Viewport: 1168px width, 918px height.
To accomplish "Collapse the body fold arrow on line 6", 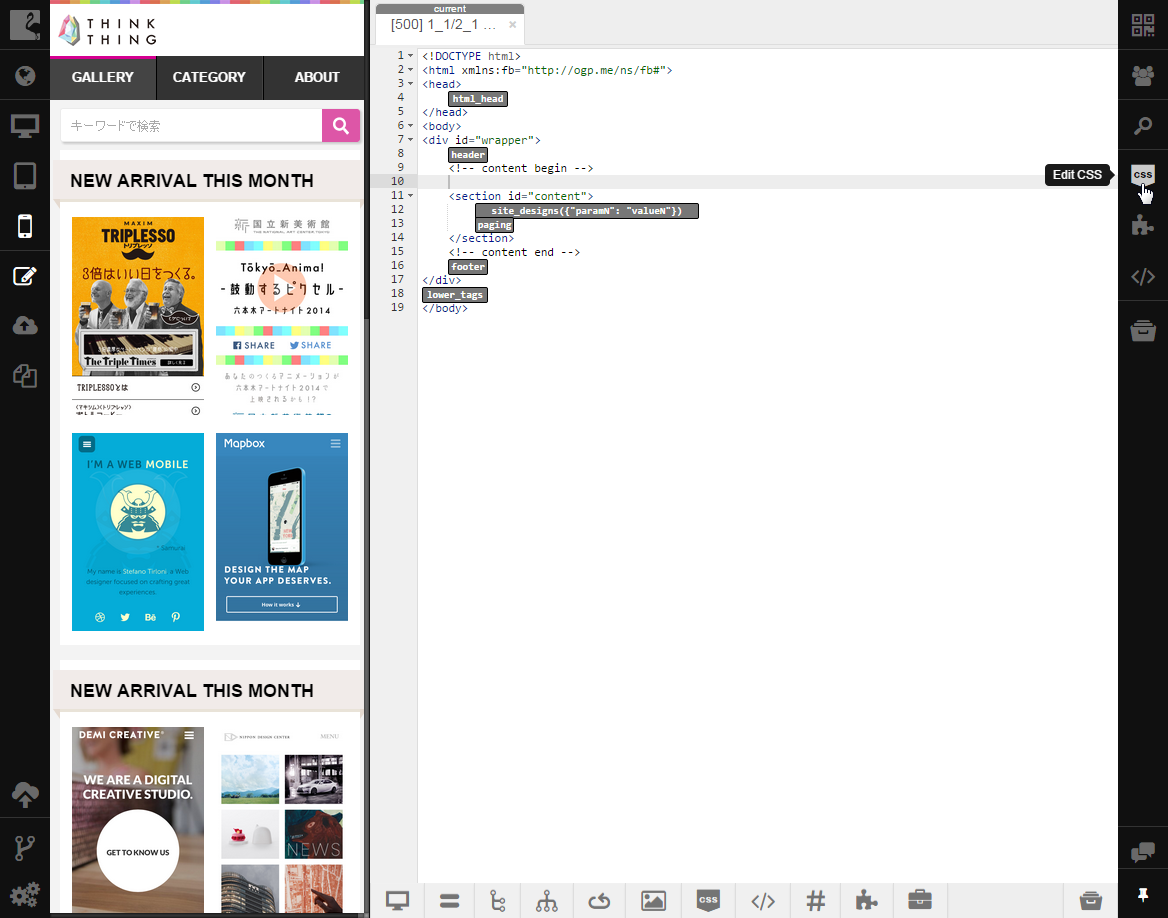I will (410, 126).
